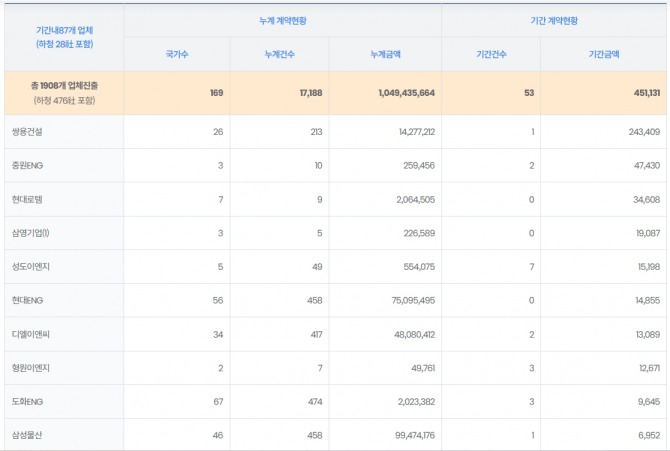Sort by the 누계건수 column header
Viewport: 670px width, 451px height.
282,54
